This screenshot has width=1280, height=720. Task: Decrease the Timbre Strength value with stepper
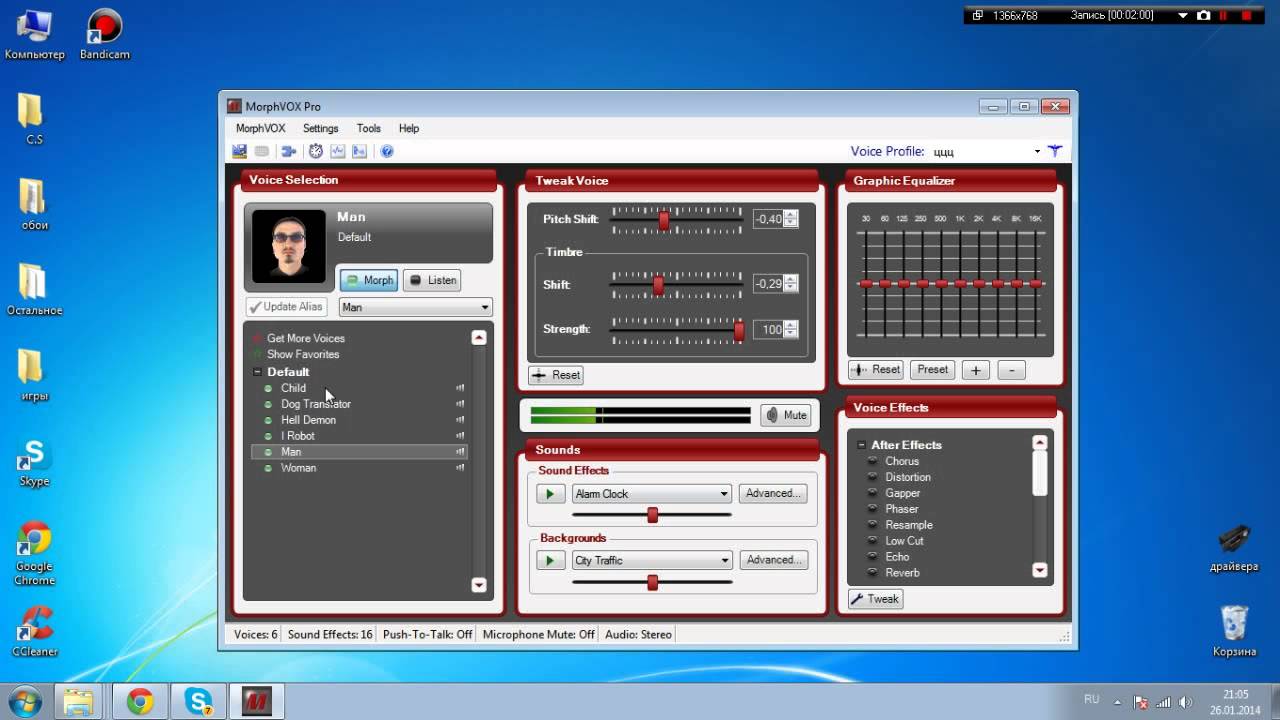pyautogui.click(x=791, y=333)
